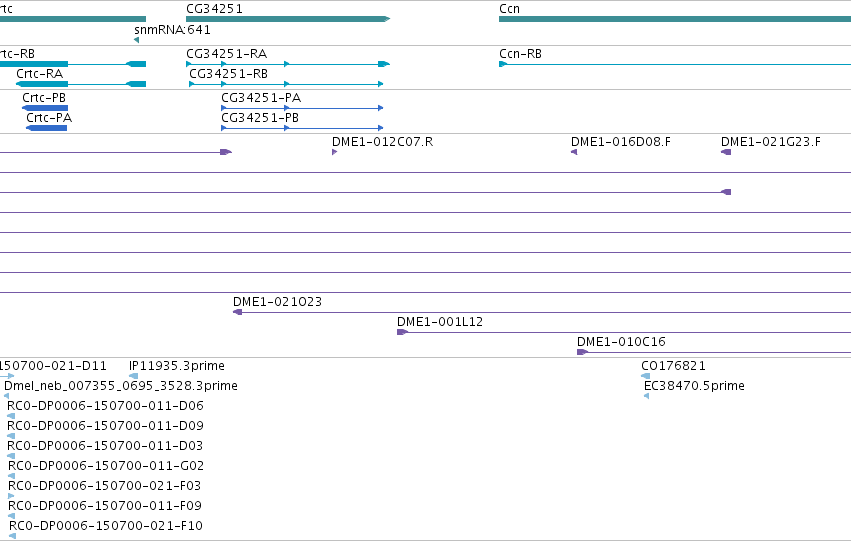Viewport: 851px width, 541px height.
Task: Click the snmRNA:641 label
Action: click(x=172, y=29)
